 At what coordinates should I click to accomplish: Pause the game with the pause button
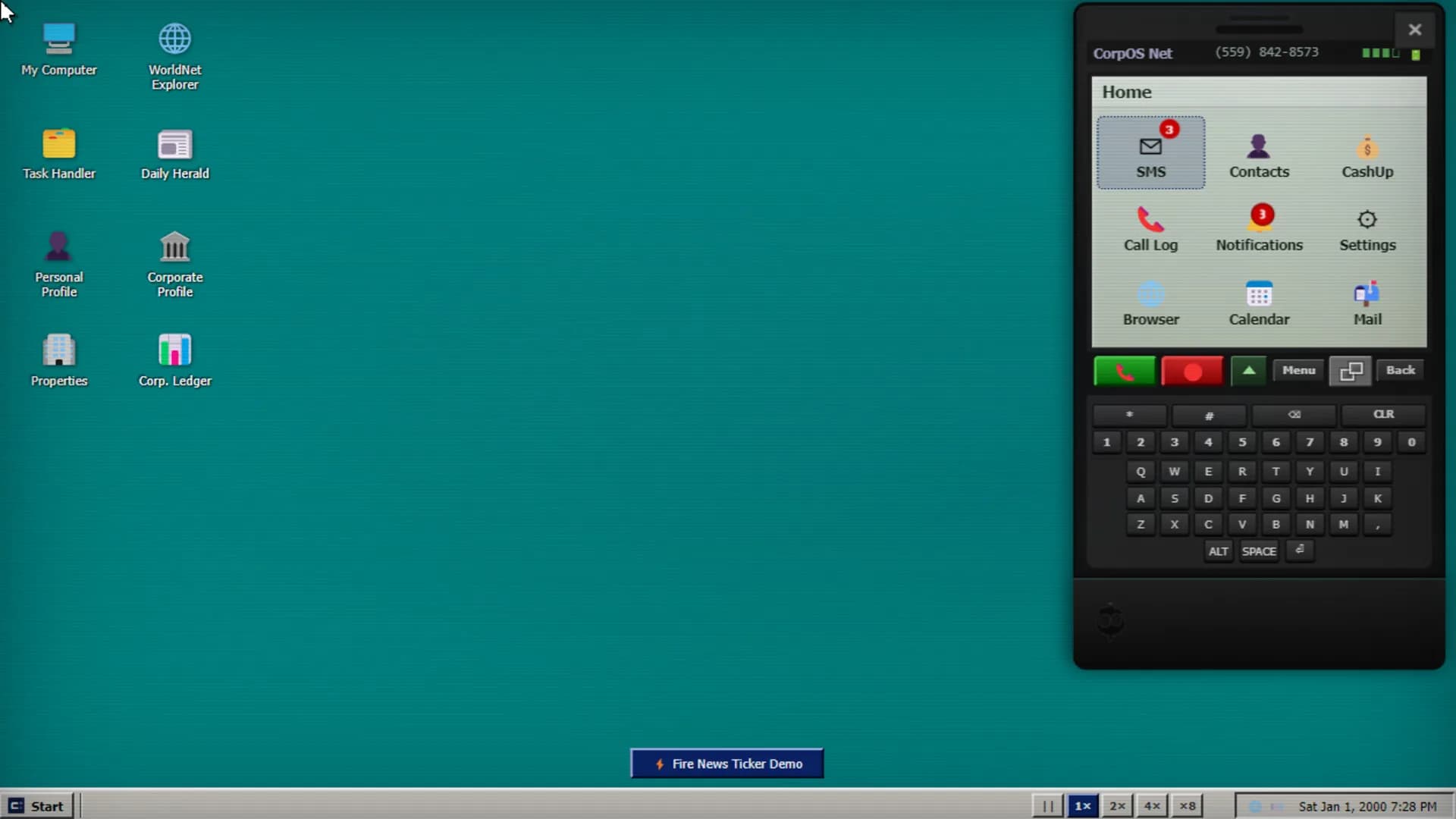(x=1047, y=806)
